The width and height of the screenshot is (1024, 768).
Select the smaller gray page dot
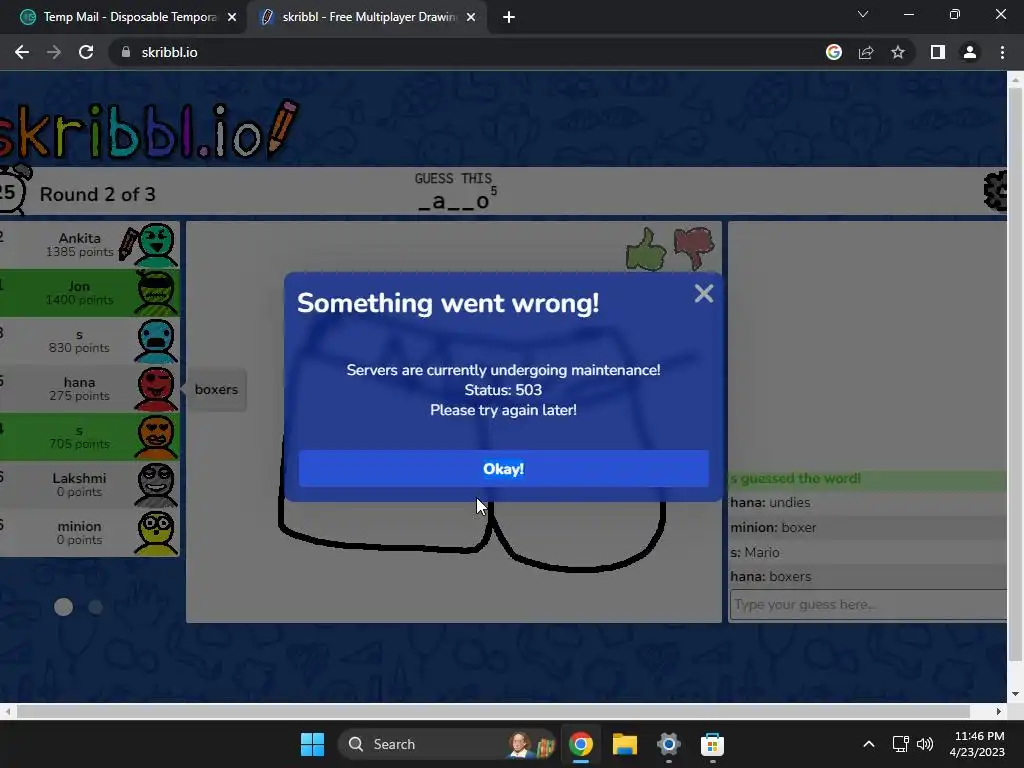(x=95, y=607)
